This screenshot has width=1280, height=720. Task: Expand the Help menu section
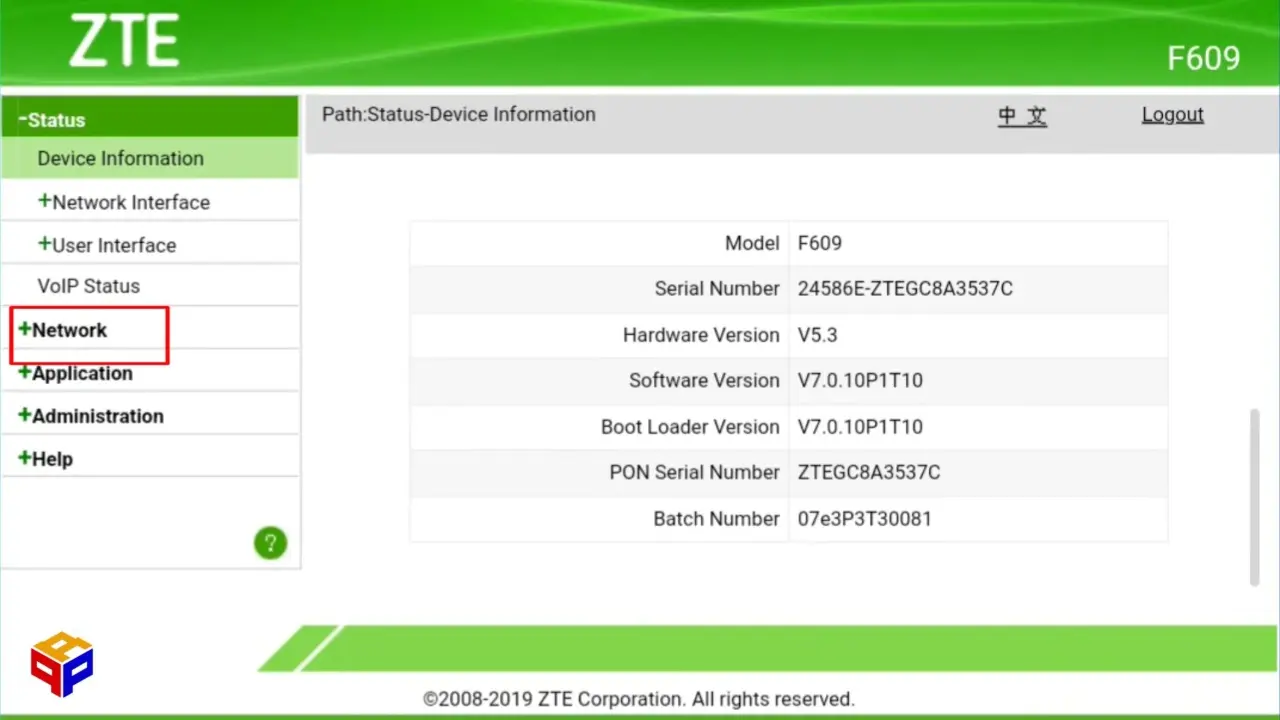[x=52, y=458]
